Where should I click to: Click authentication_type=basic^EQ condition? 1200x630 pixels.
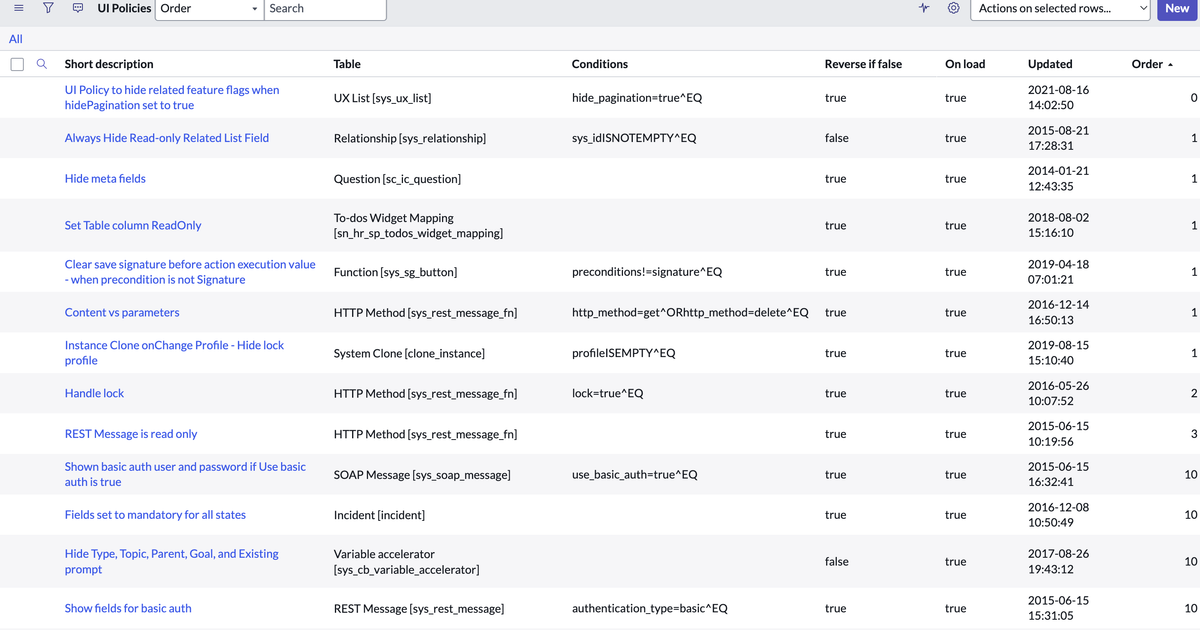(650, 608)
